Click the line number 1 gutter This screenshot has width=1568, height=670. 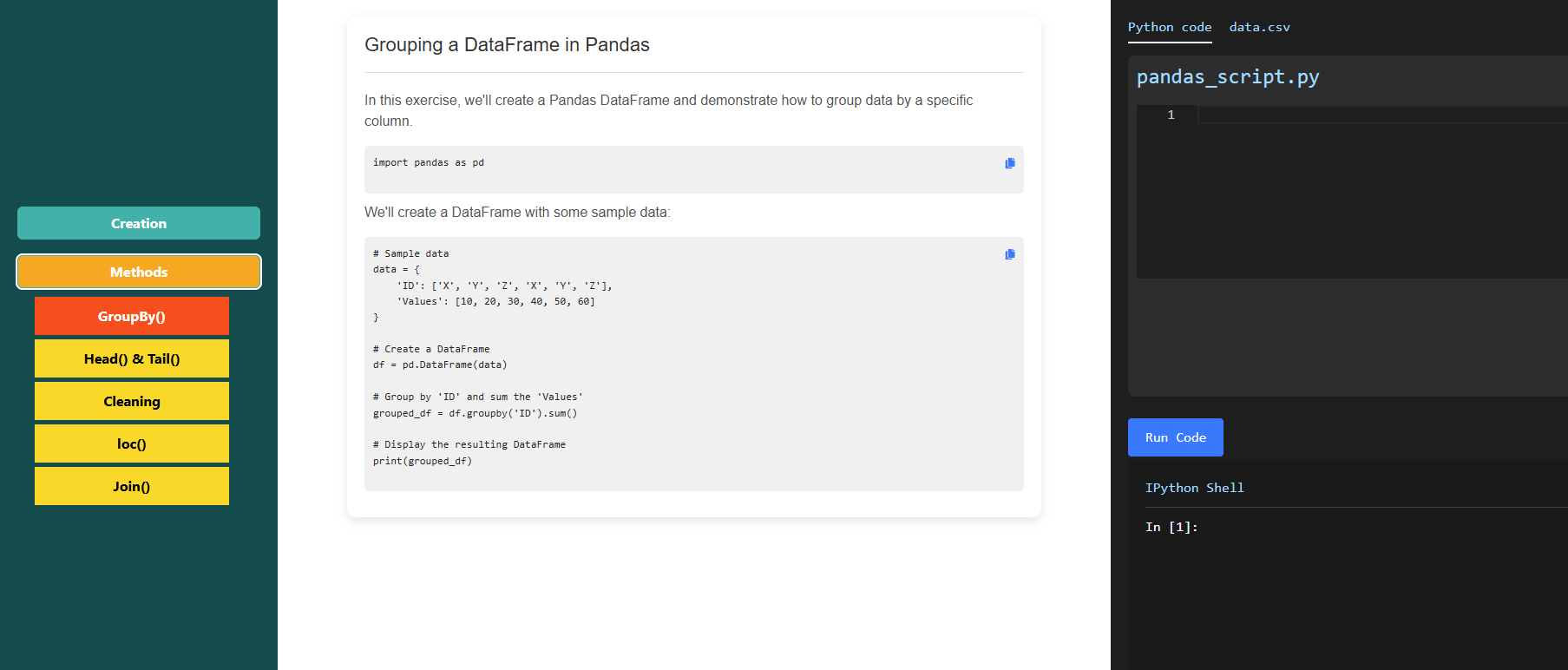pyautogui.click(x=1171, y=115)
